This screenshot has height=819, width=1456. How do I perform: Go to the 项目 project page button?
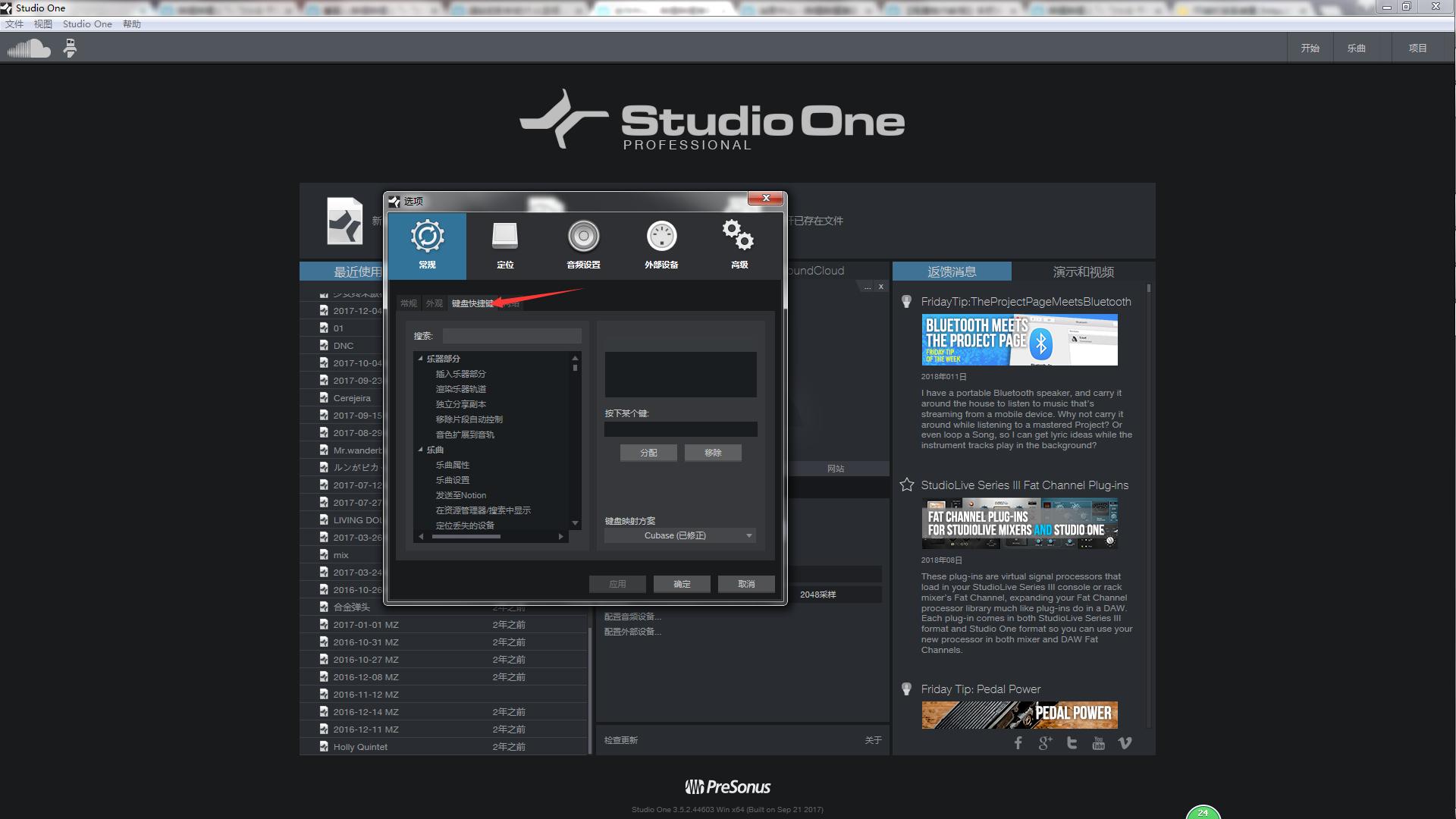point(1417,48)
